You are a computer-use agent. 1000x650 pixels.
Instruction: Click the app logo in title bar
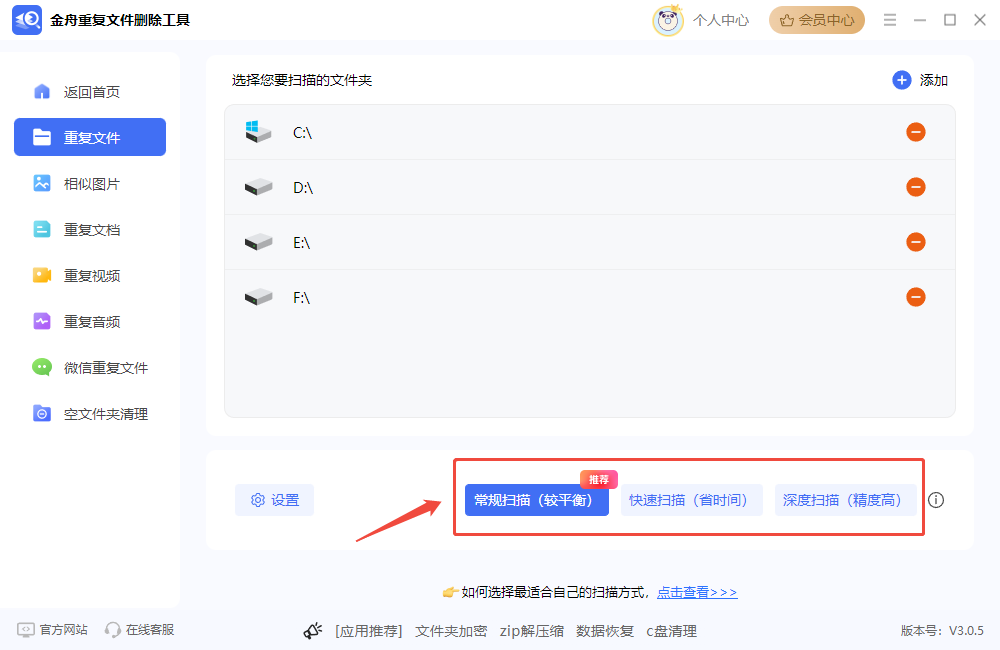click(x=27, y=20)
